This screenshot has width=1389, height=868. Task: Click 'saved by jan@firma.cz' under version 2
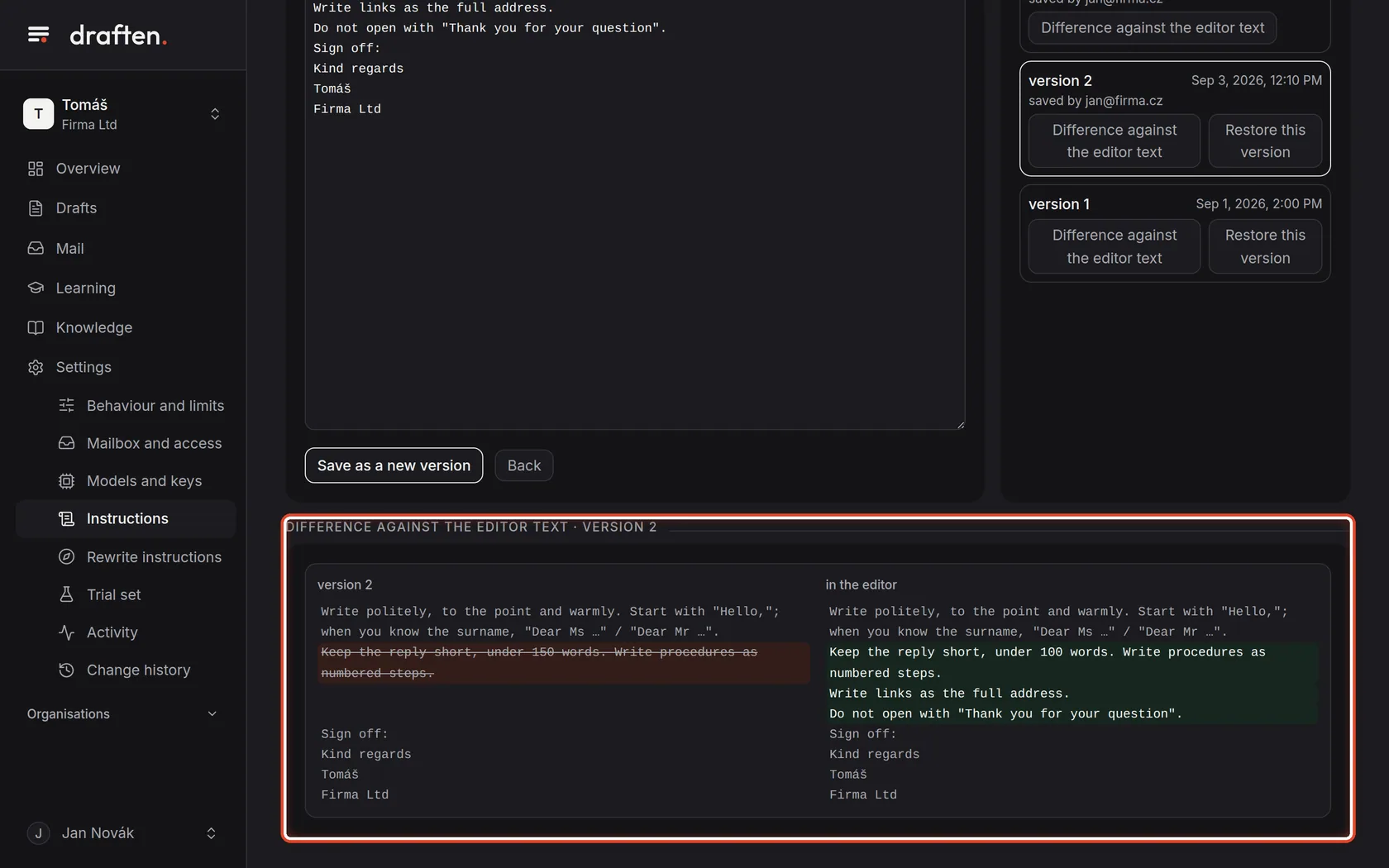1095,101
